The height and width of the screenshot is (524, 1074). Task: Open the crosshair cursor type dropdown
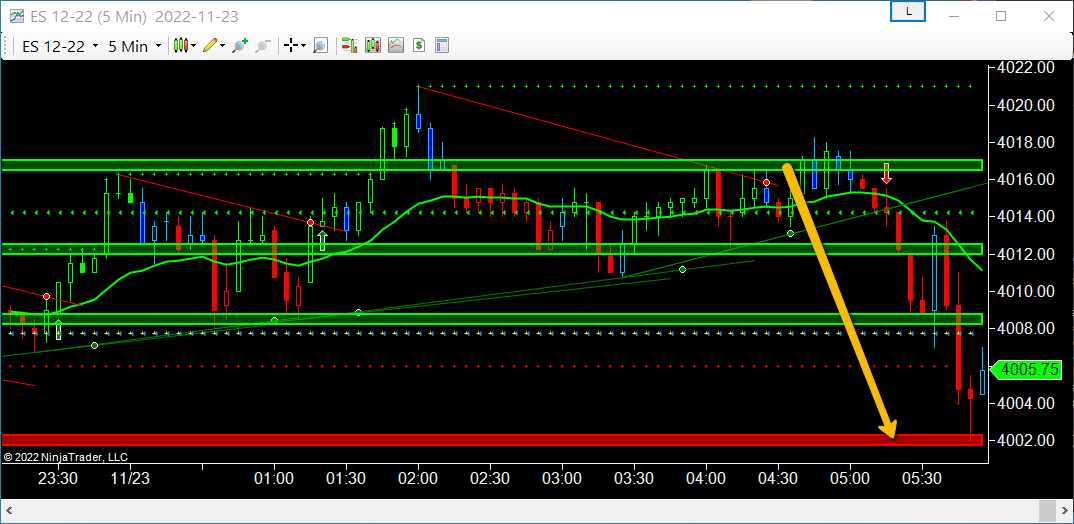pos(295,46)
